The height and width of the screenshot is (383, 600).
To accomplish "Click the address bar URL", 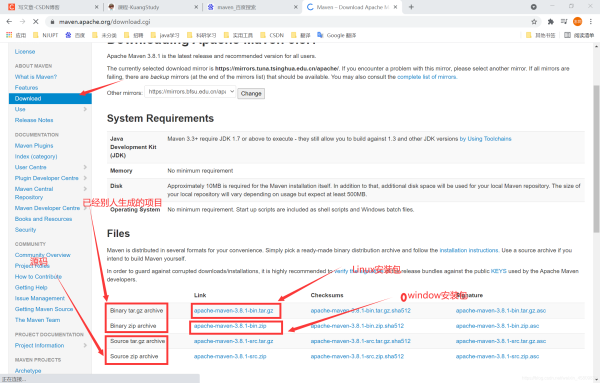I will click(x=104, y=22).
